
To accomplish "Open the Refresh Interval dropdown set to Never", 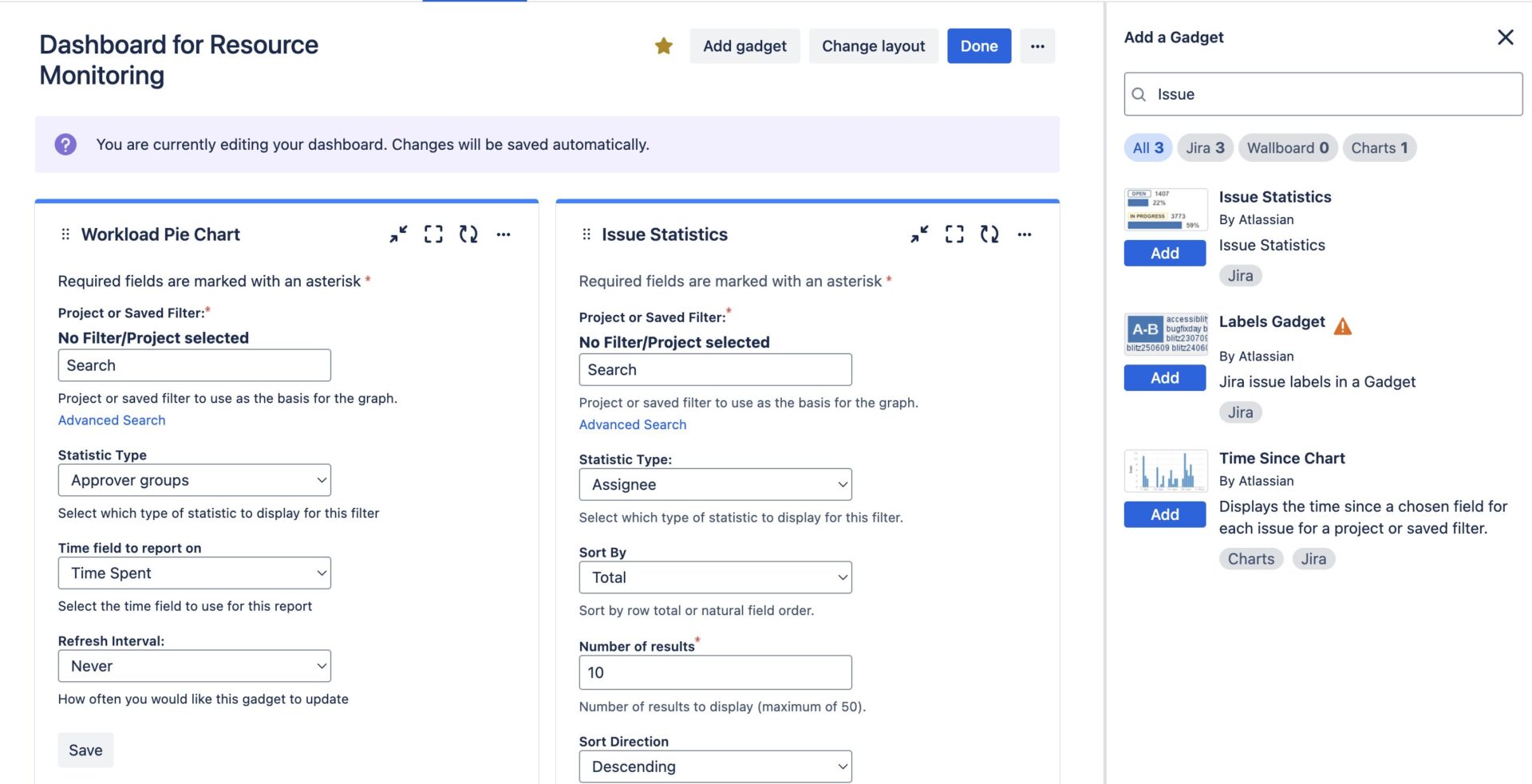I will pyautogui.click(x=194, y=665).
